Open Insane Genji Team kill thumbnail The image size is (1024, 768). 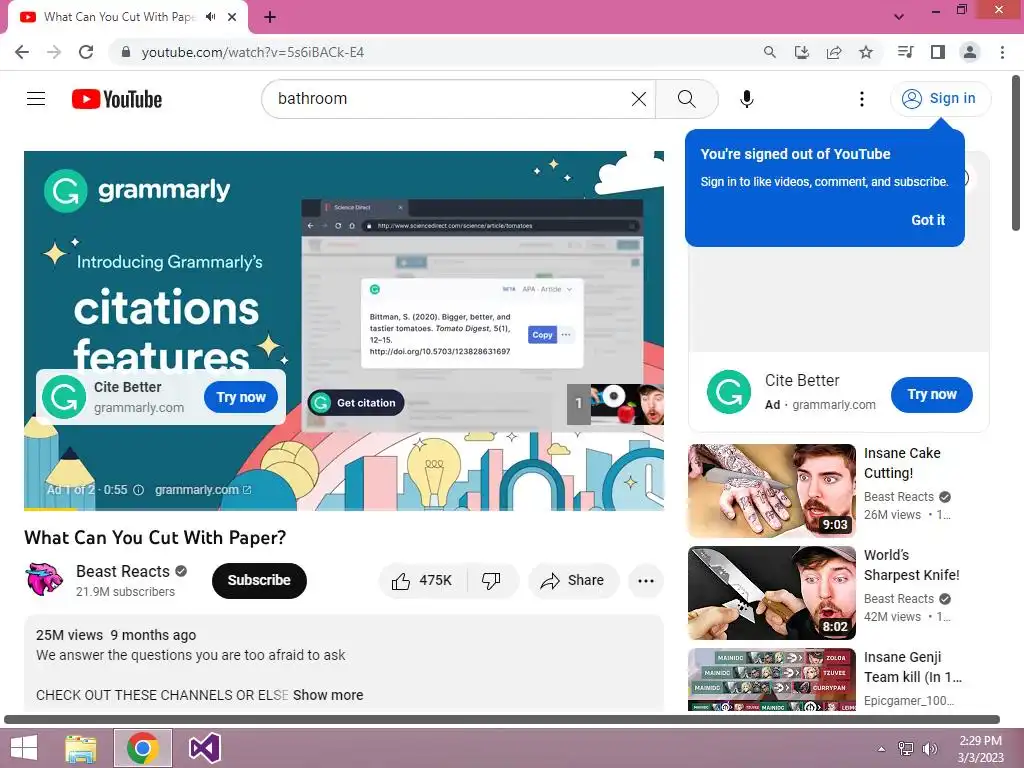pyautogui.click(x=771, y=679)
